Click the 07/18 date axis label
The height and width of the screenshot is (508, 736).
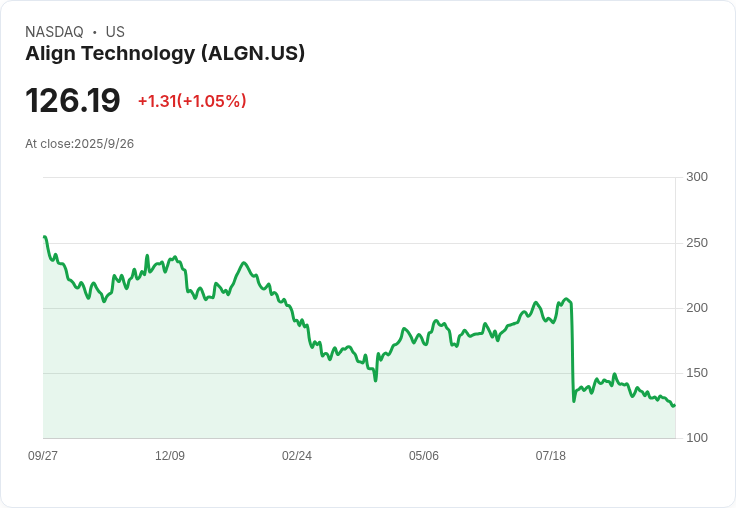click(551, 456)
